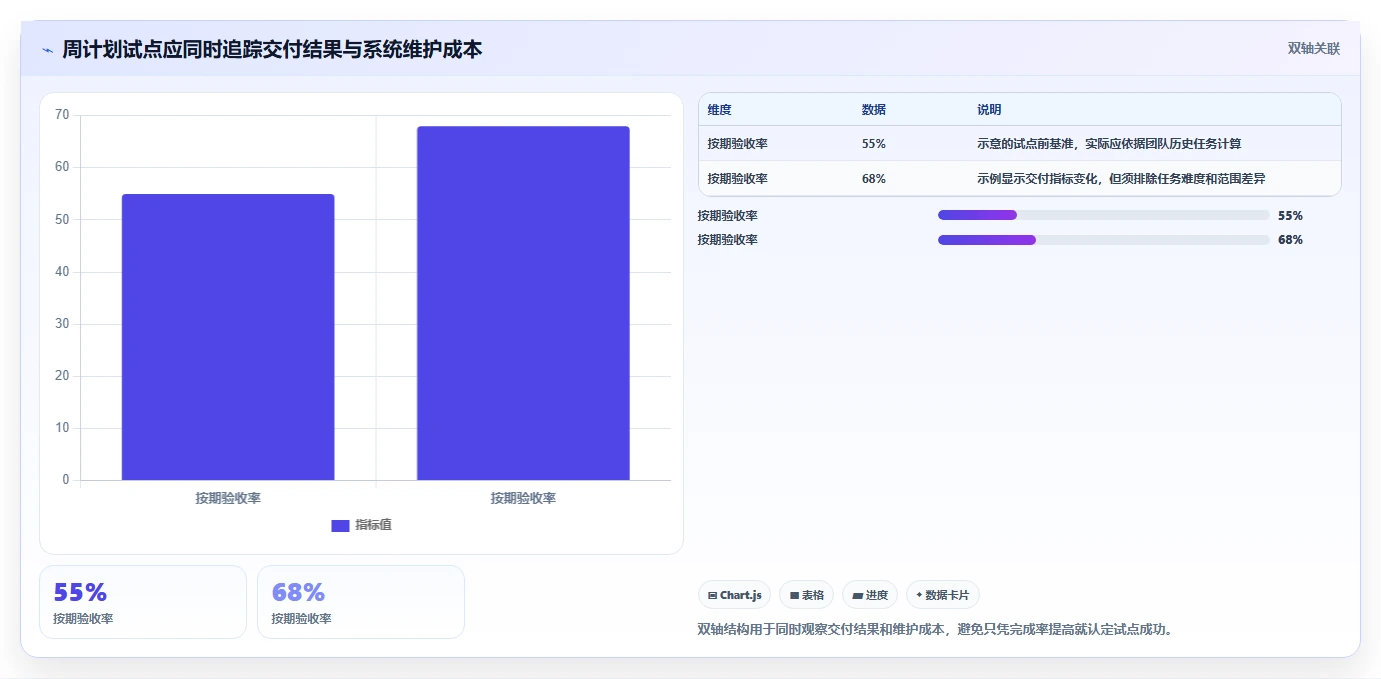The width and height of the screenshot is (1381, 679).
Task: Click the 按期验收率 label in the 55% stat card
Action: (83, 619)
